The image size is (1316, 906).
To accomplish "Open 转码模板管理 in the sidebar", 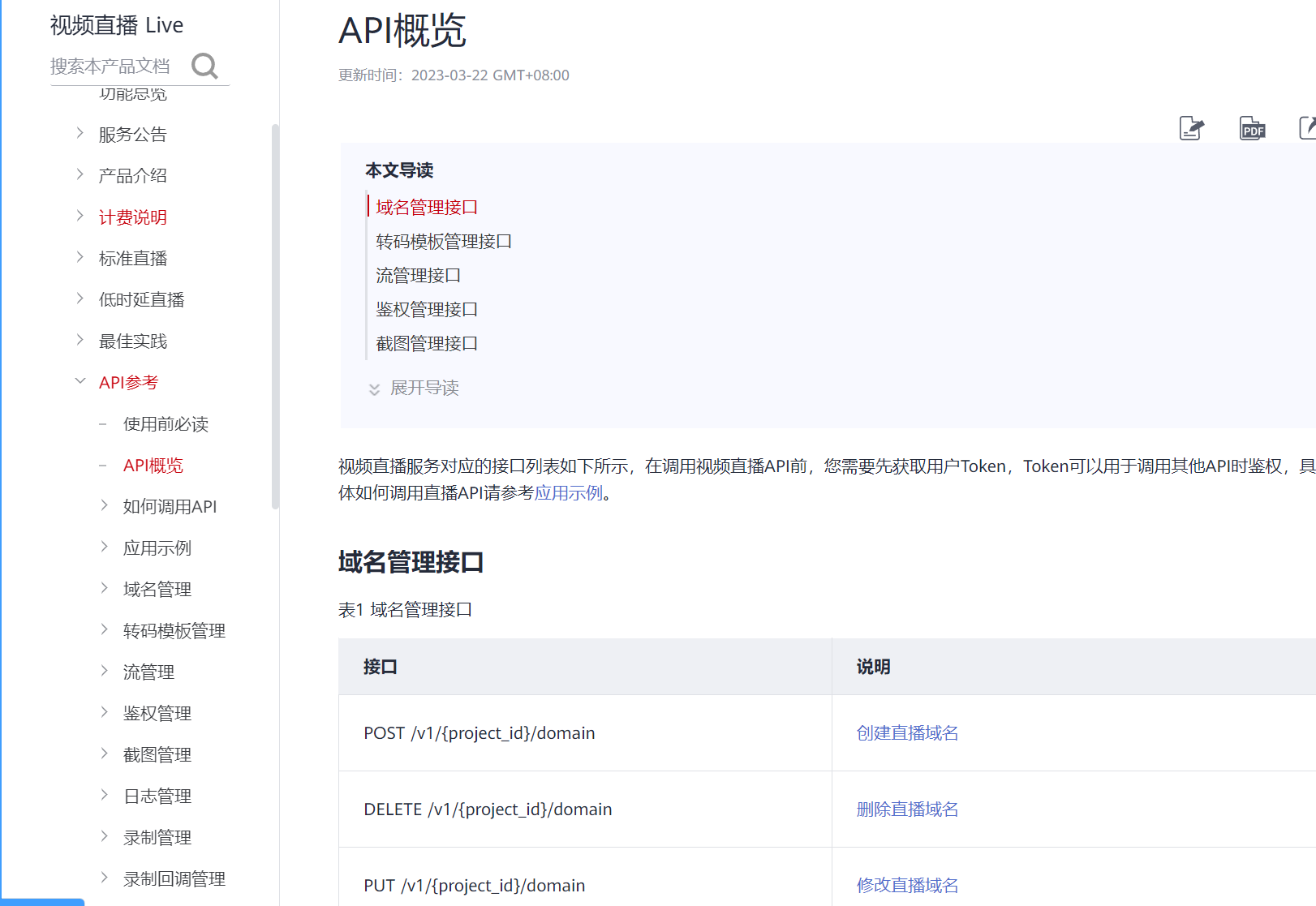I will 174,631.
